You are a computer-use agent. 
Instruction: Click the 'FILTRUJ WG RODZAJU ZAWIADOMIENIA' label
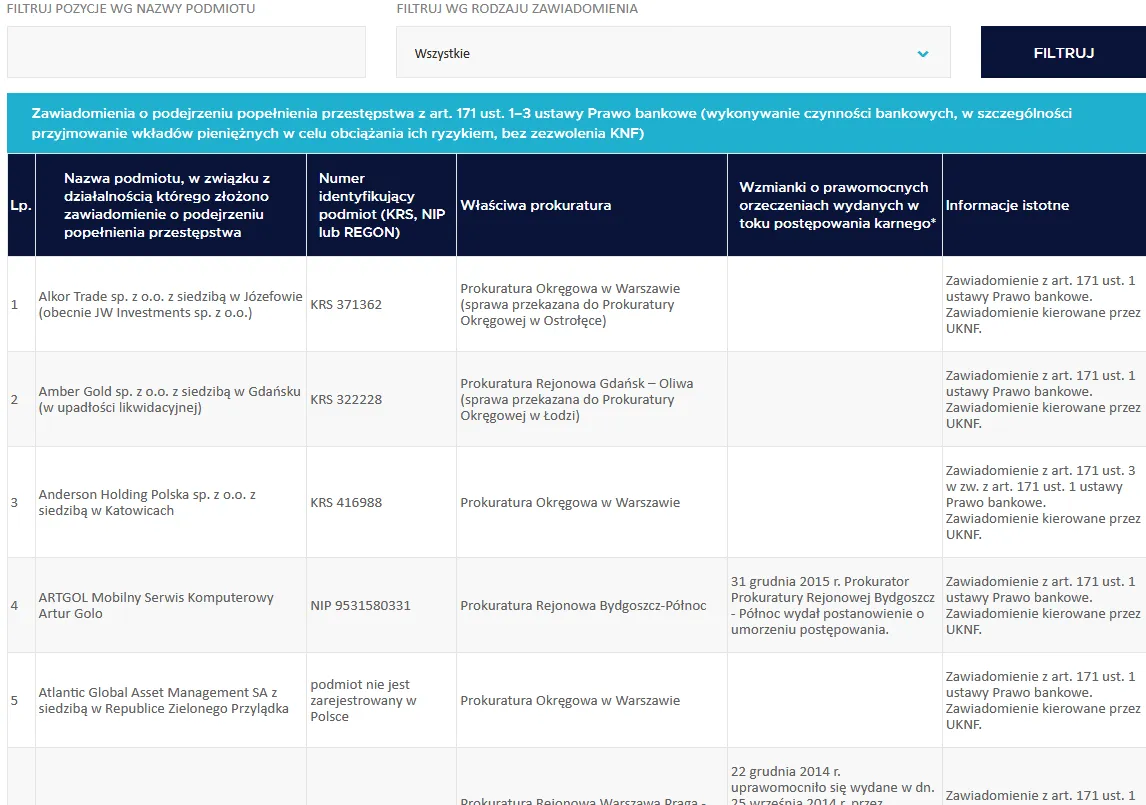517,9
